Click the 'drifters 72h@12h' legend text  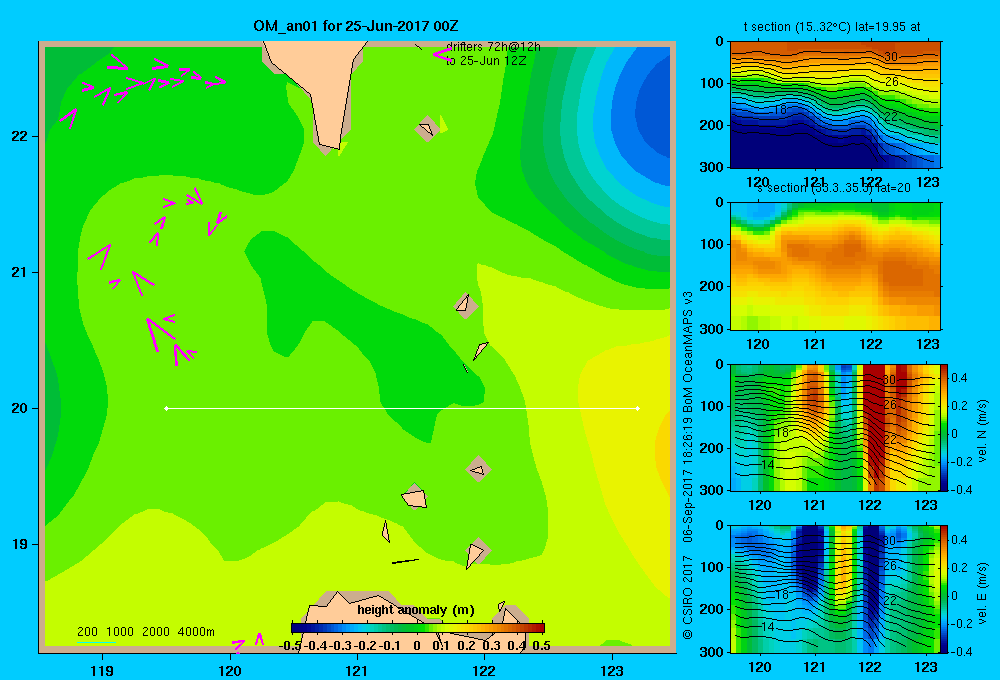tap(493, 47)
